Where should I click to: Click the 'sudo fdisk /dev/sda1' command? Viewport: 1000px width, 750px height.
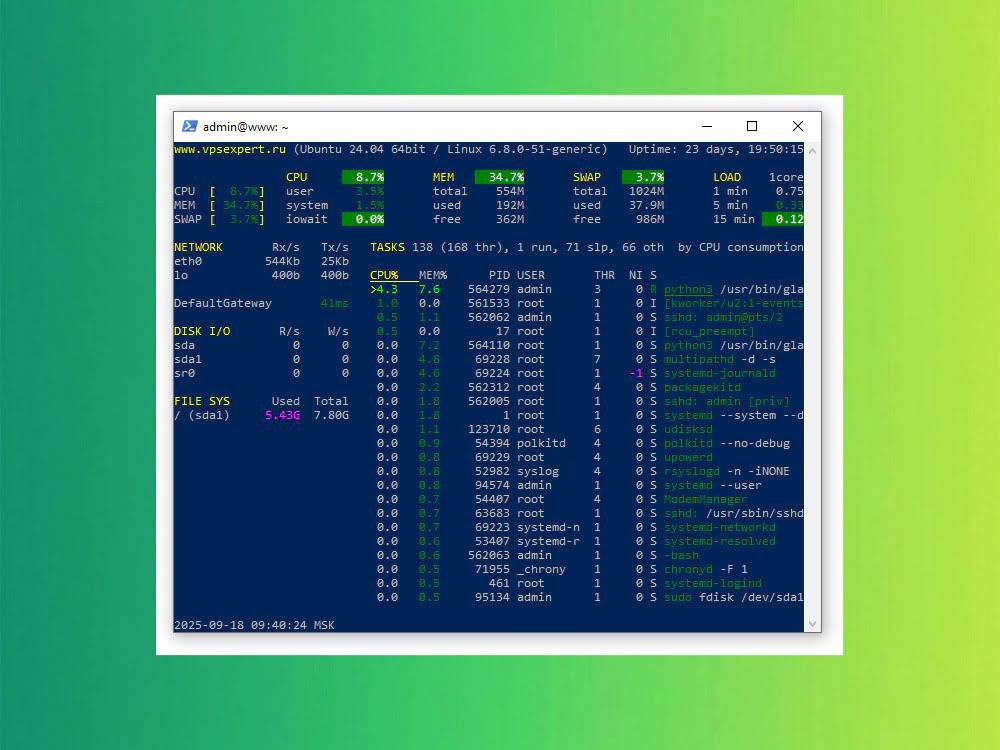coord(733,598)
